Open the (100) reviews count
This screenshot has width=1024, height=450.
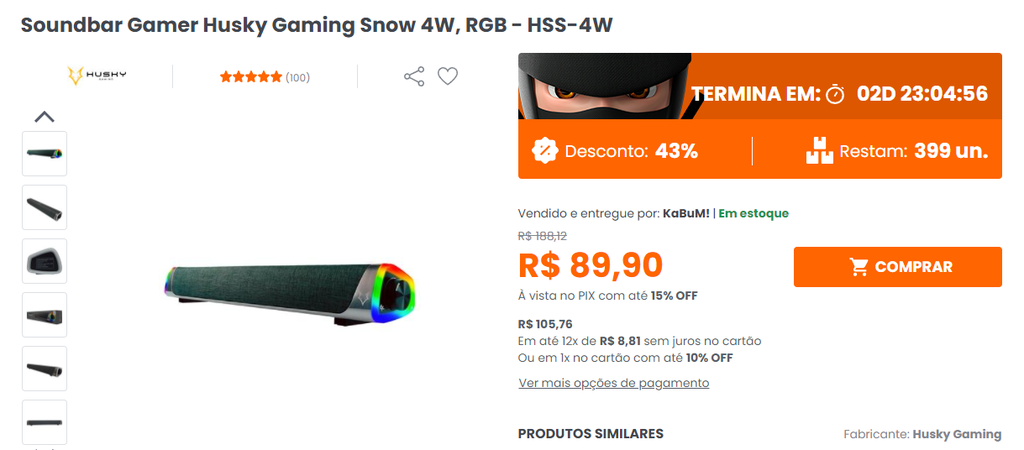[x=298, y=78]
